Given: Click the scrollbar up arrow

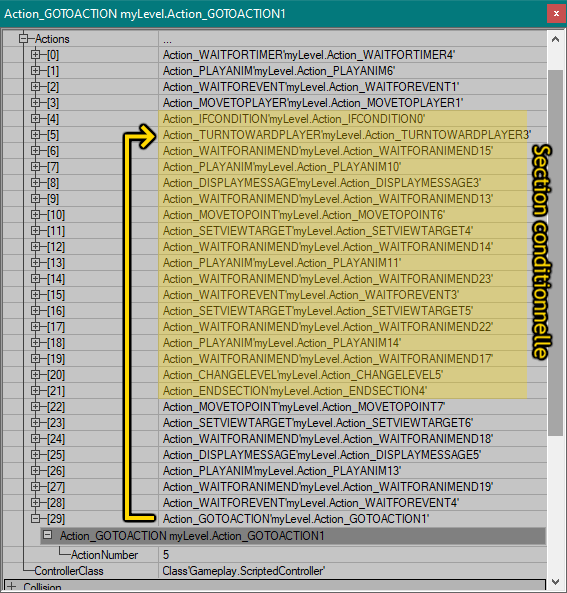Looking at the screenshot, I should click(555, 39).
